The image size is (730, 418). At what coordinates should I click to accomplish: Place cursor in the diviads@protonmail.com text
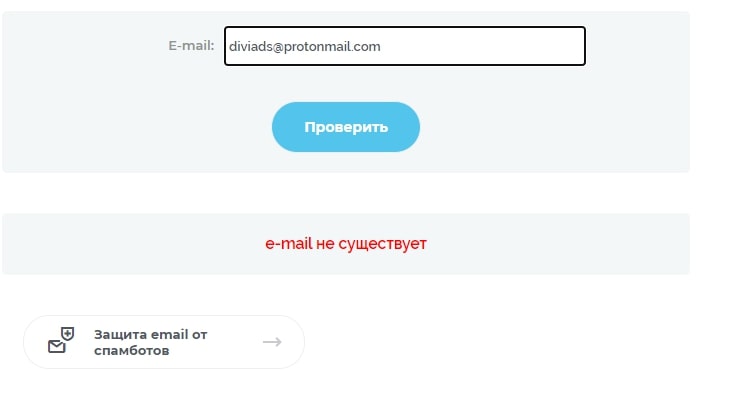(x=304, y=47)
